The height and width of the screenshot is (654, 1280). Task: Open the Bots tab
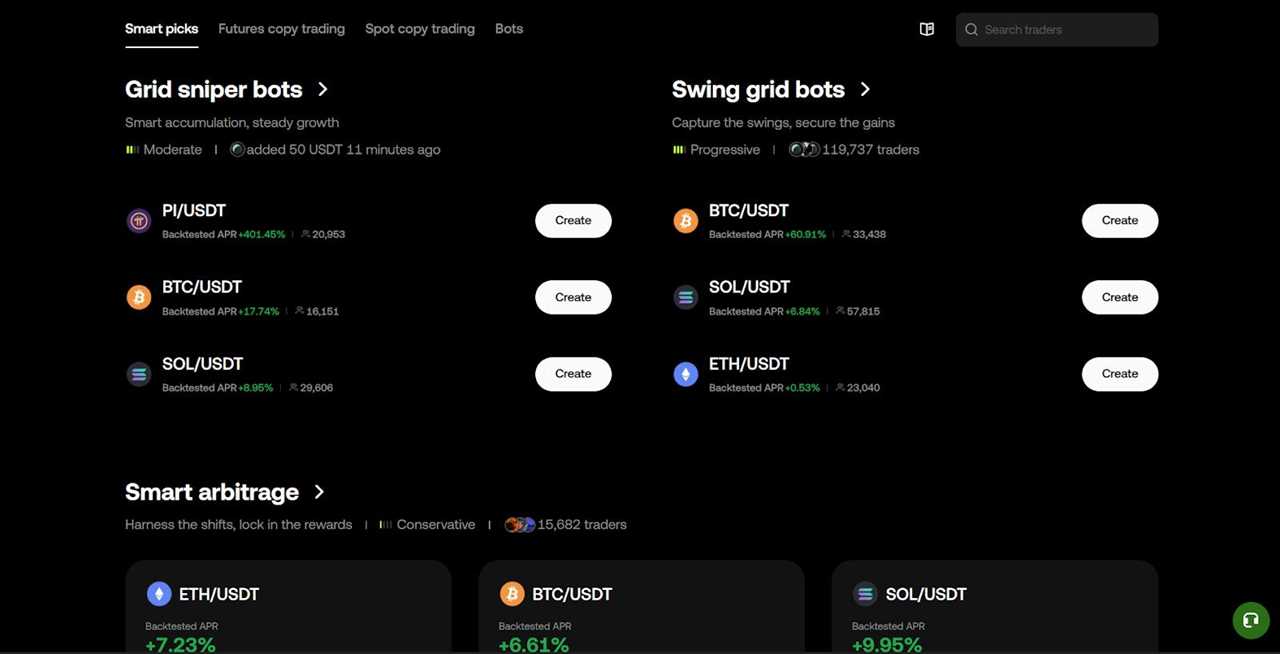[509, 28]
